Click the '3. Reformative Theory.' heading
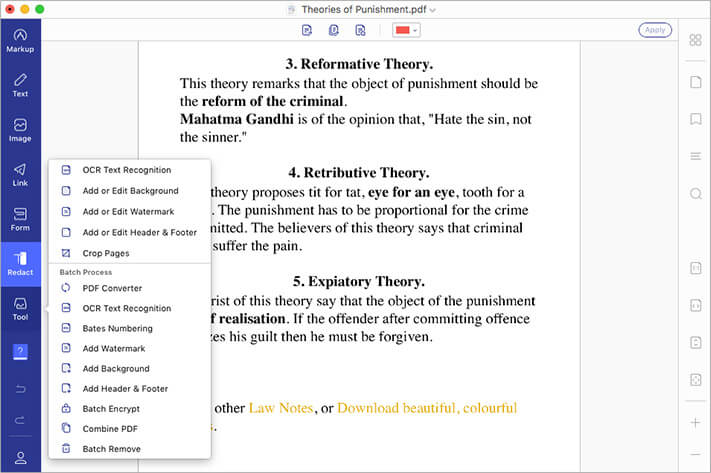Image resolution: width=711 pixels, height=473 pixels. (359, 64)
